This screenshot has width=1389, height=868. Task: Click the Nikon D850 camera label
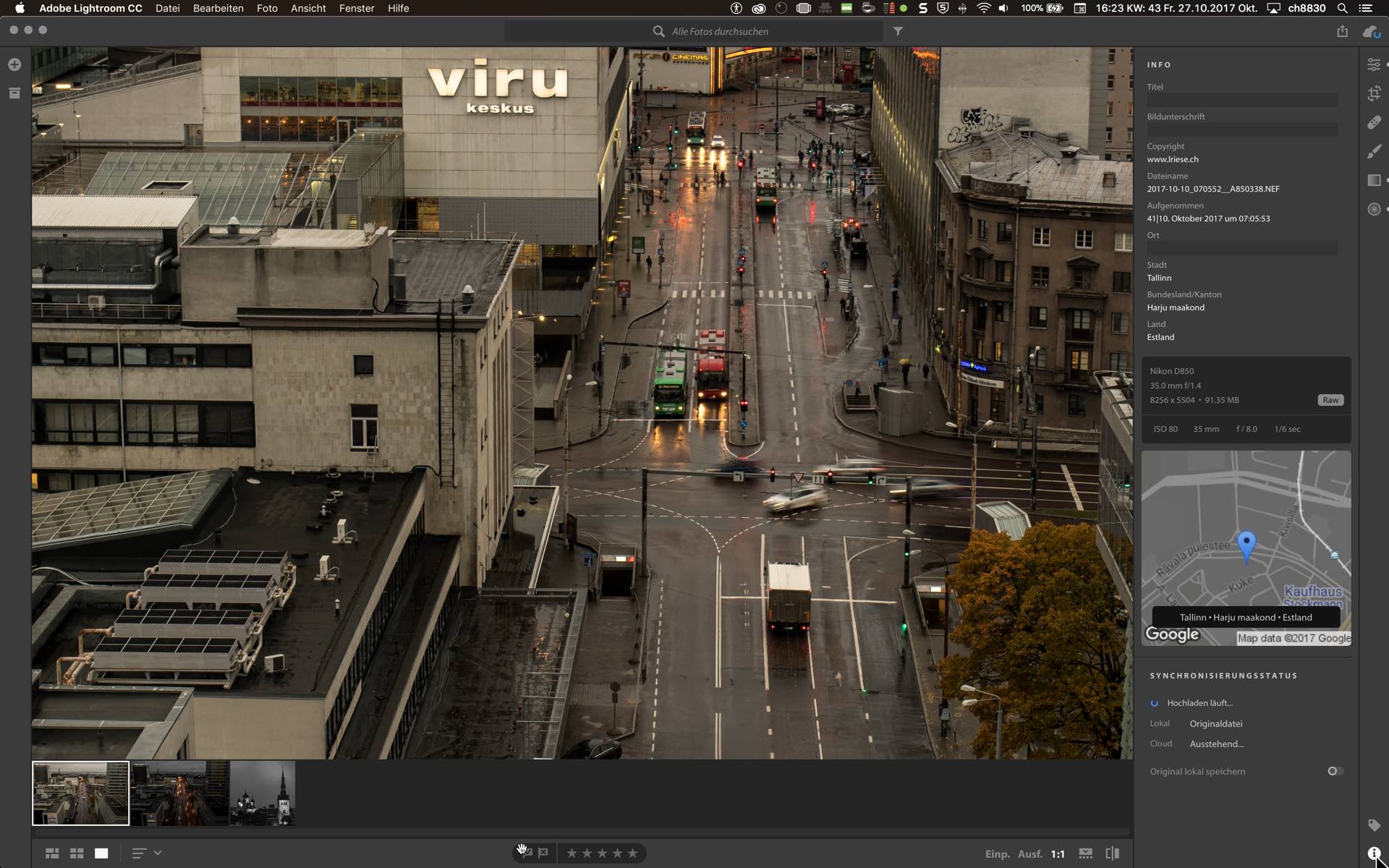tap(1171, 371)
